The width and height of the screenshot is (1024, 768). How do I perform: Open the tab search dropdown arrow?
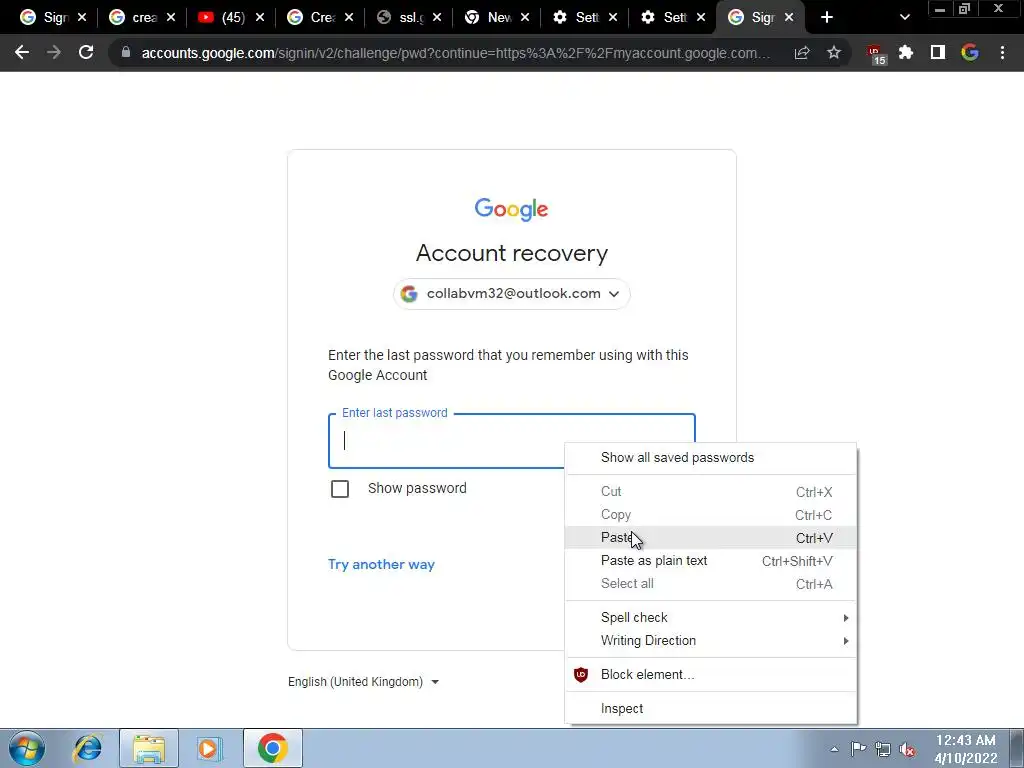pyautogui.click(x=904, y=18)
